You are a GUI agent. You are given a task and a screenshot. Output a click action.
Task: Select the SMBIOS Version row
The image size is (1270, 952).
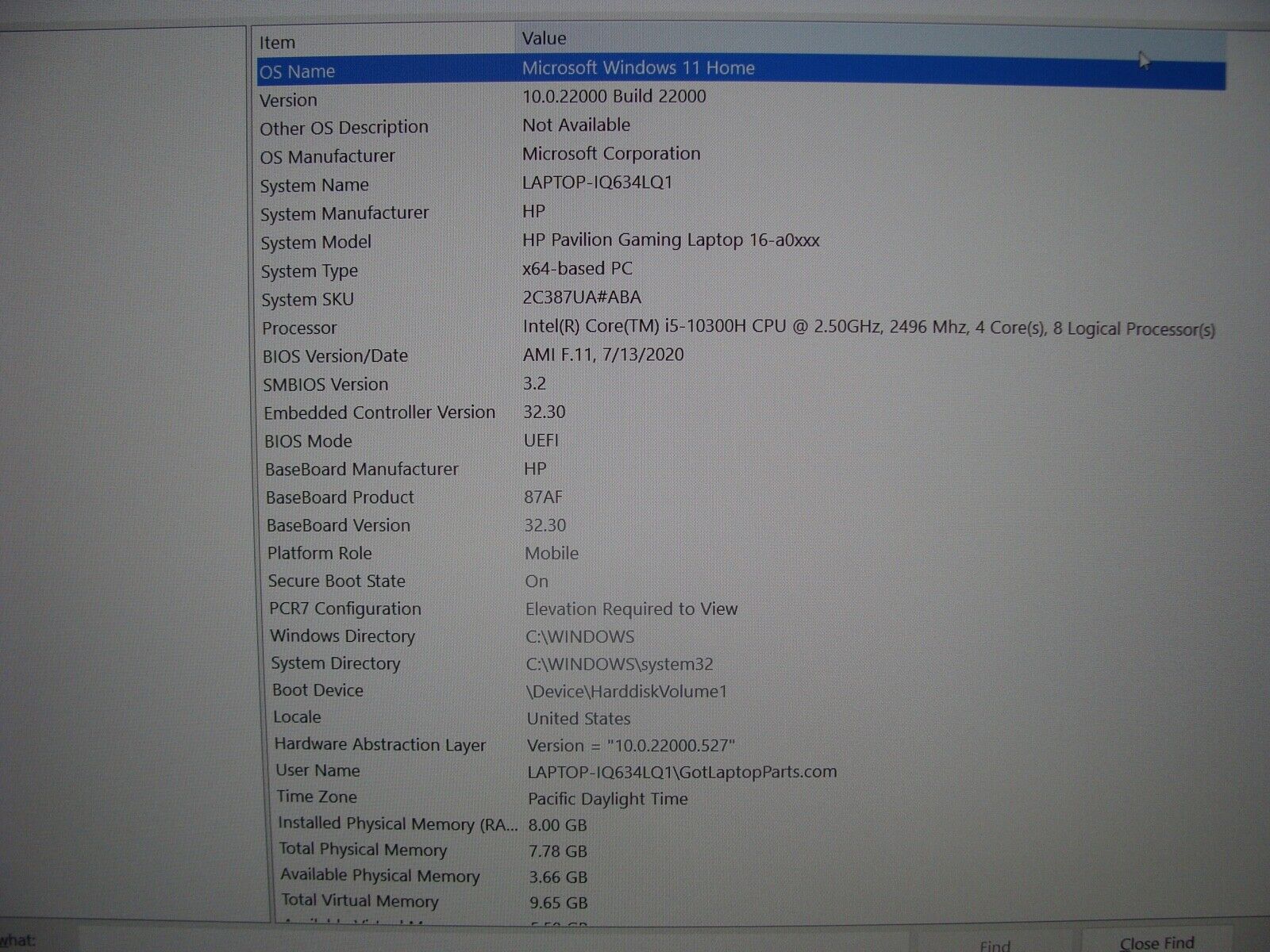pyautogui.click(x=741, y=384)
